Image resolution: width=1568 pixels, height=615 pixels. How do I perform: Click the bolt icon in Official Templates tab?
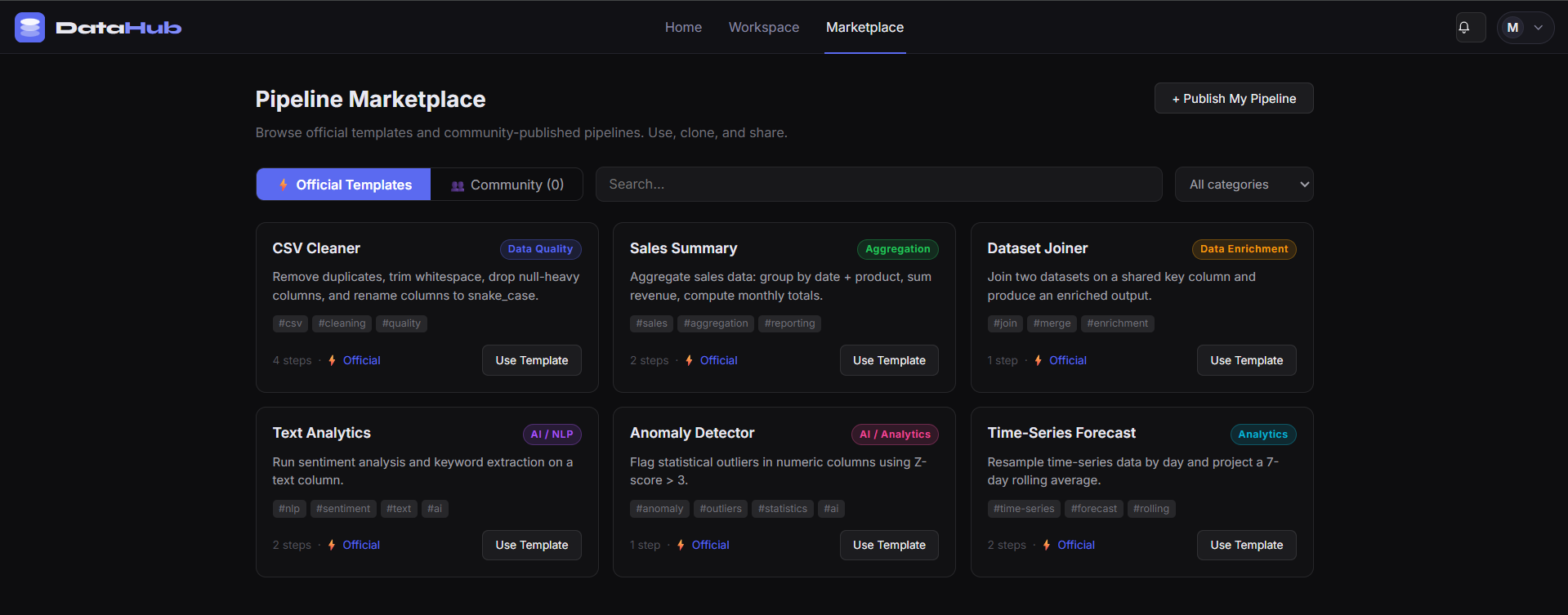[283, 185]
